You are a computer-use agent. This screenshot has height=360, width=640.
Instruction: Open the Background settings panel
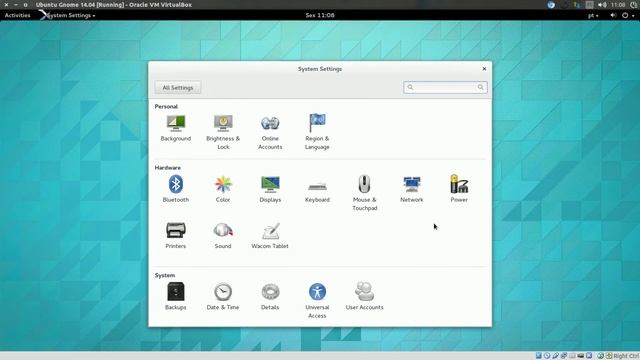[176, 128]
